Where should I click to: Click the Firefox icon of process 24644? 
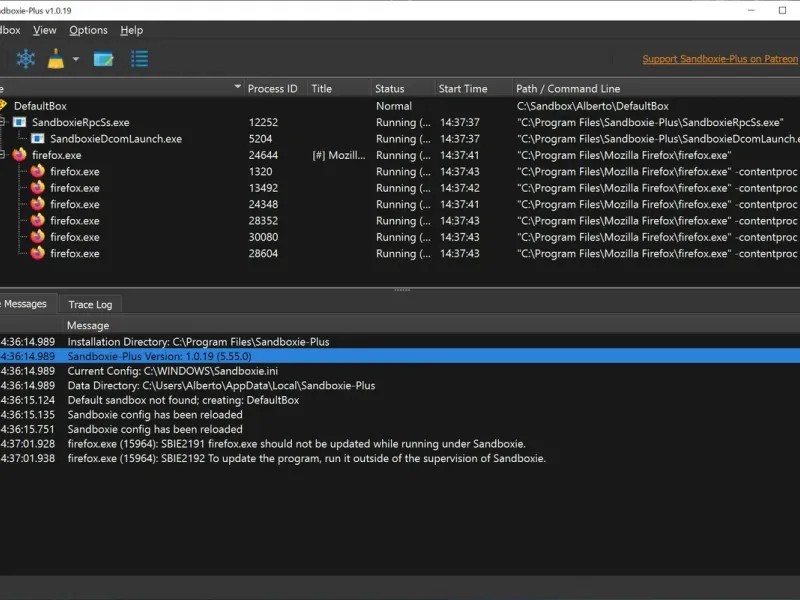(19, 155)
